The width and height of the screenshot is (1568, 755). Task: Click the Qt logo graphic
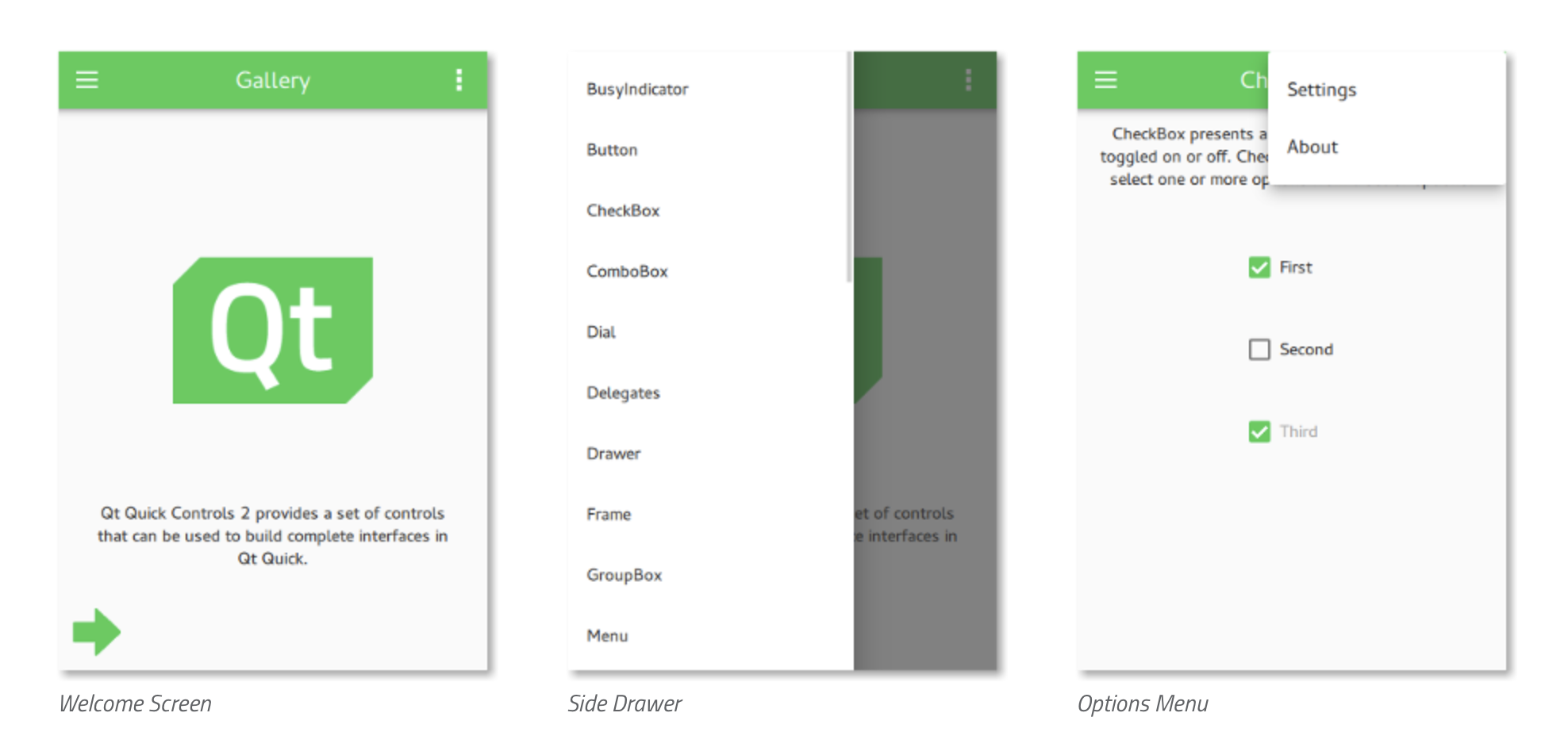pyautogui.click(x=272, y=330)
